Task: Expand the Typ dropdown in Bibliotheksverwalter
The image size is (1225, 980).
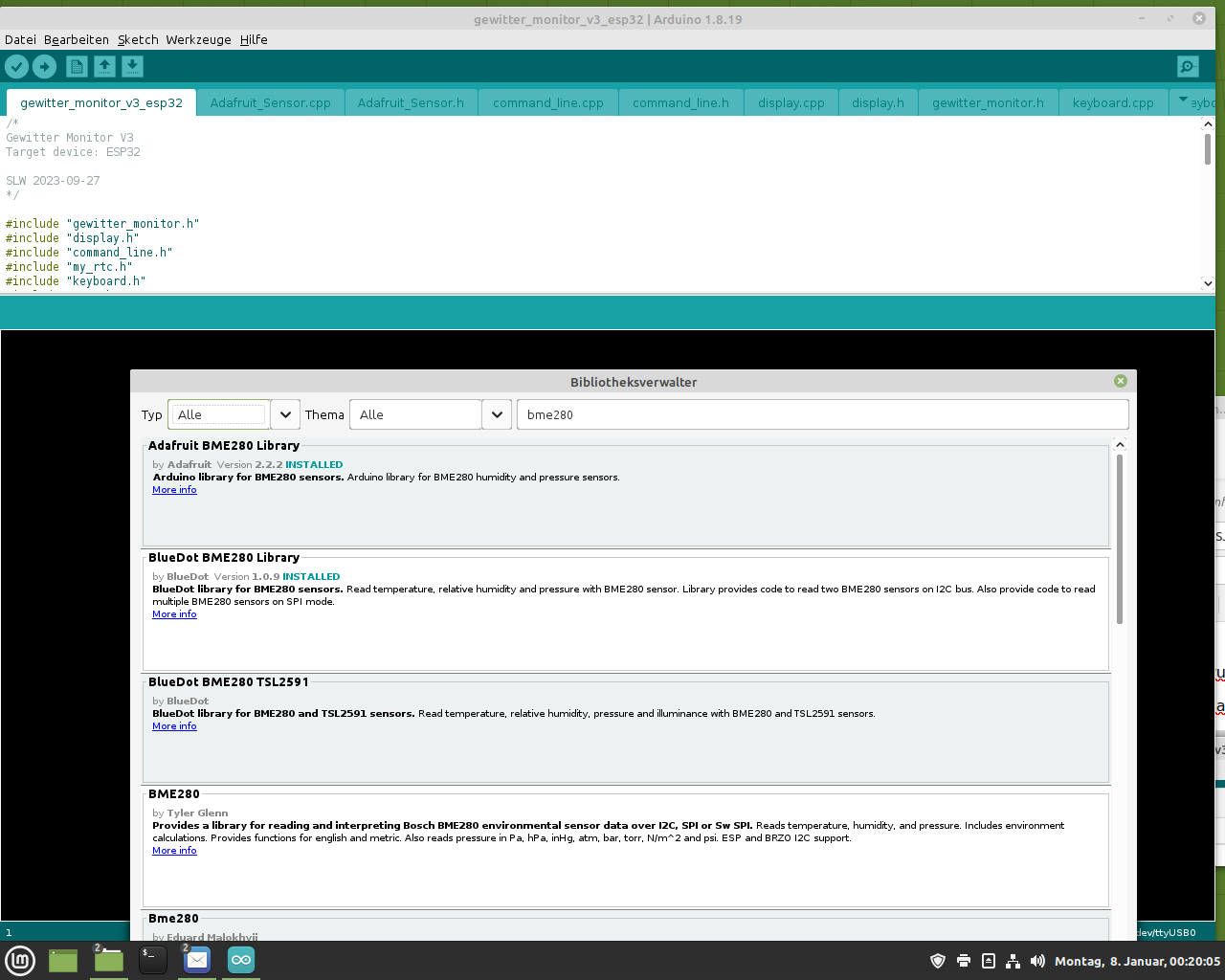Action: (285, 414)
